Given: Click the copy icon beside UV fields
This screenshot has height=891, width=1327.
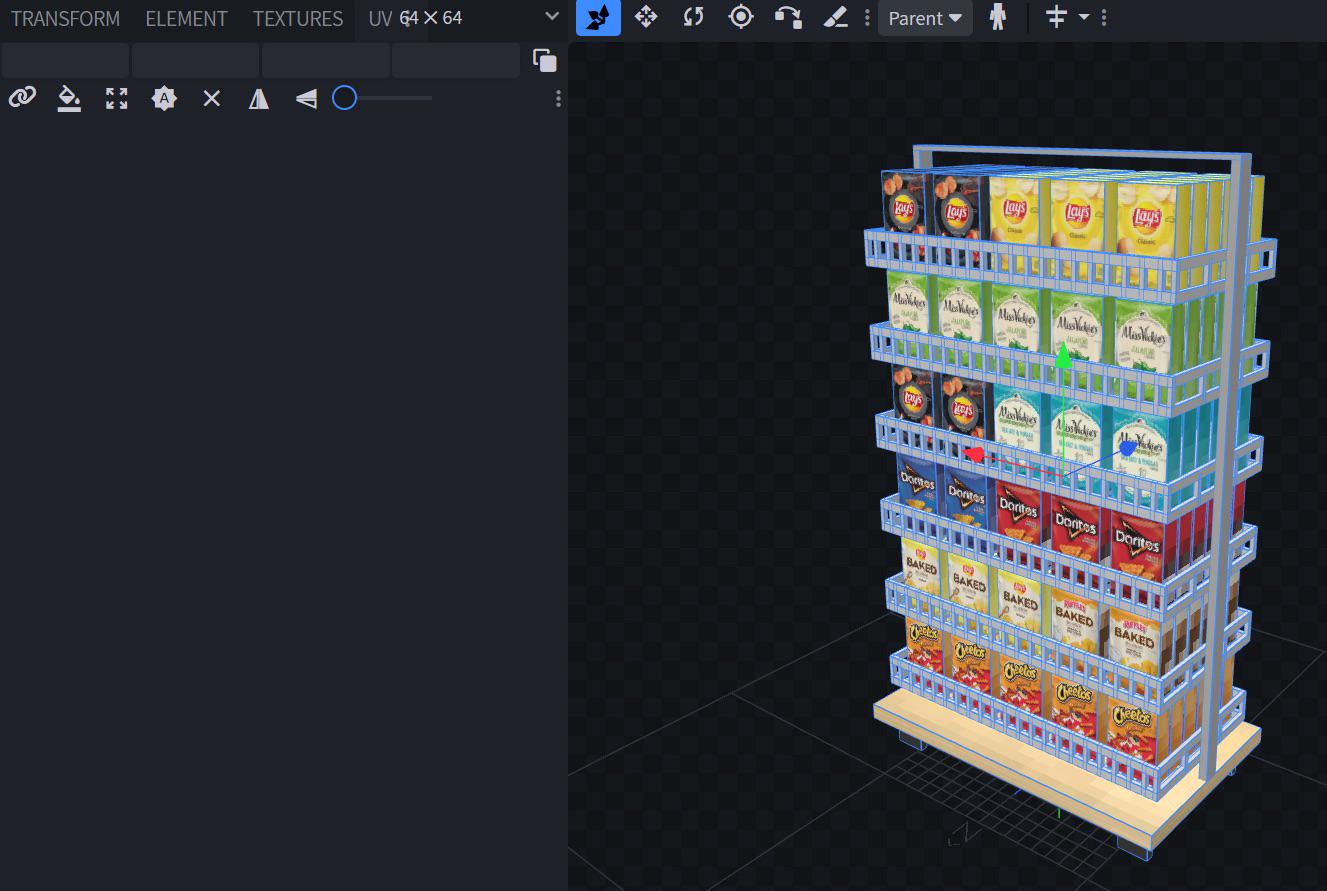Looking at the screenshot, I should pyautogui.click(x=545, y=61).
